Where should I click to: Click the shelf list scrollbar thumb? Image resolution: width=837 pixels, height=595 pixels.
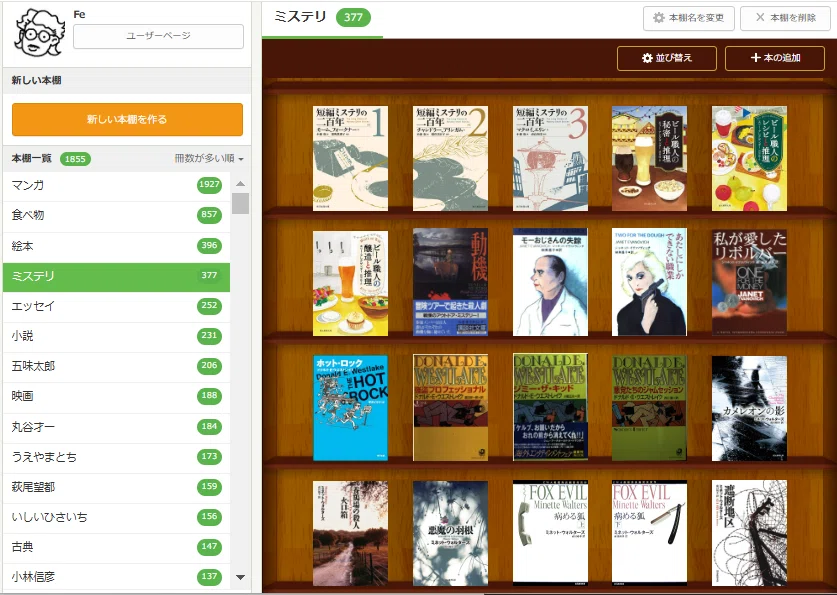241,203
